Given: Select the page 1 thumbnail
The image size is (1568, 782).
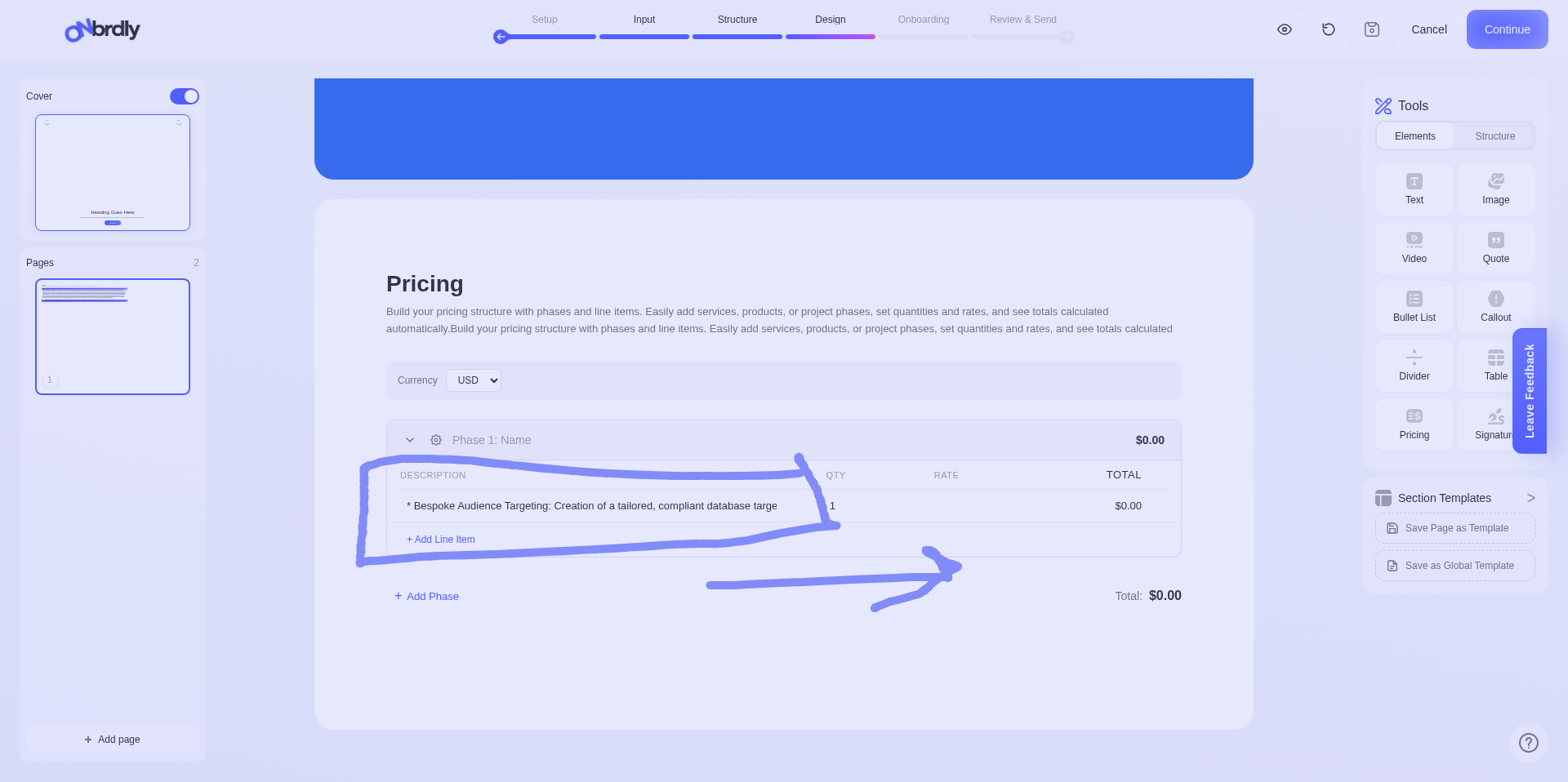Looking at the screenshot, I should tap(113, 336).
